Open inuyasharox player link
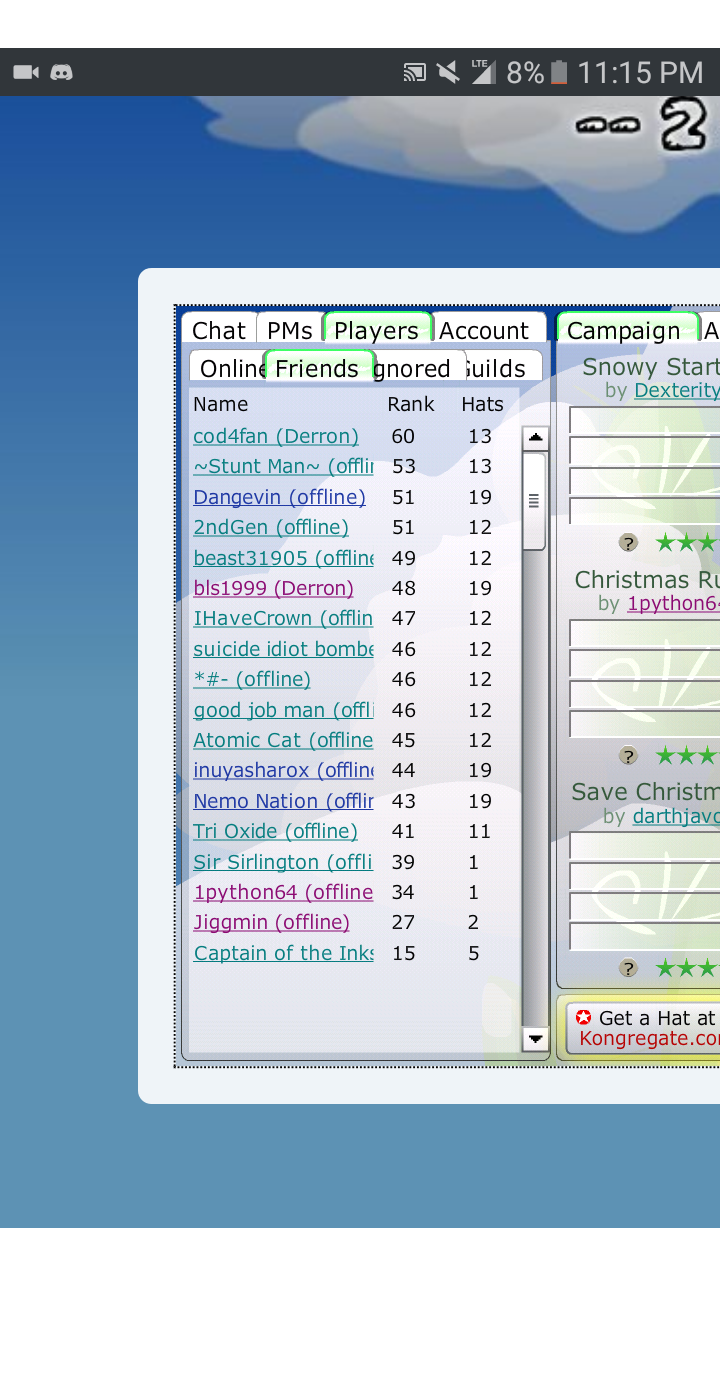This screenshot has width=720, height=1376. click(283, 770)
